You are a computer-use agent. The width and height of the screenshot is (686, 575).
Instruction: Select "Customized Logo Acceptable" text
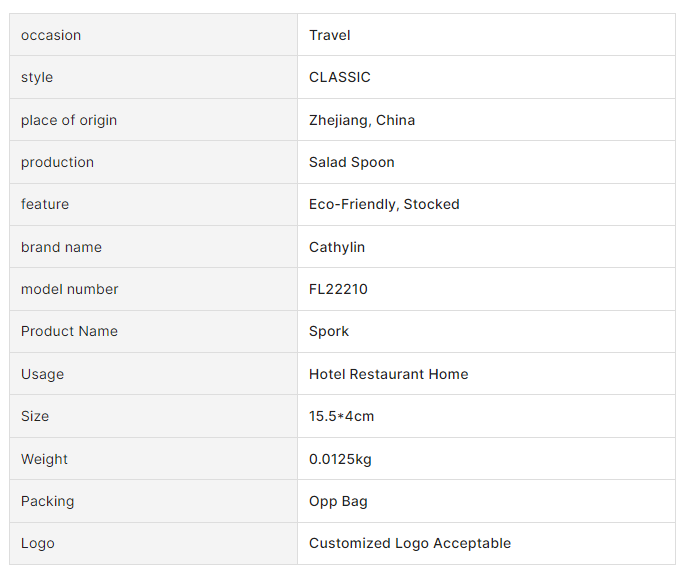[410, 543]
